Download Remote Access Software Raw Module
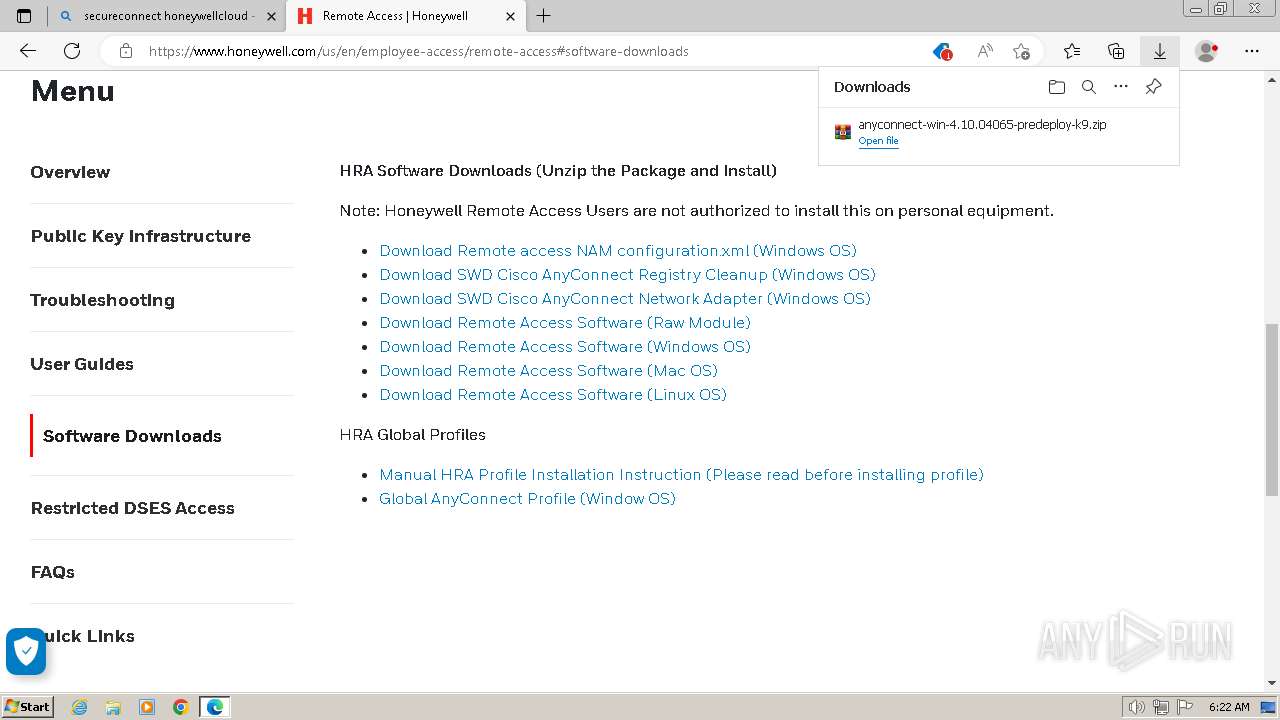The width and height of the screenshot is (1280, 720). (565, 323)
